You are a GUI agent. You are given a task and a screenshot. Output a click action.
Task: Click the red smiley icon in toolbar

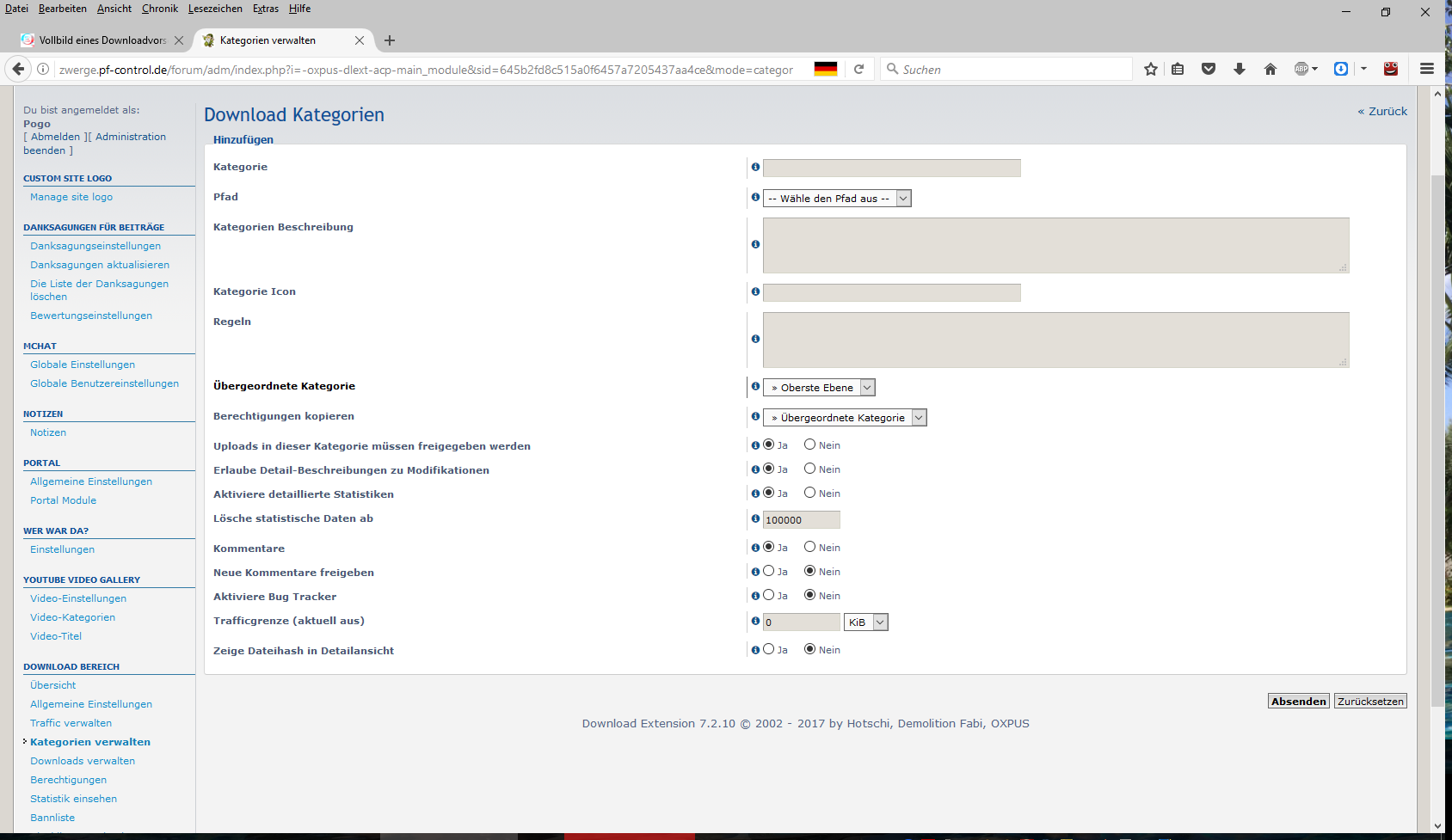(1390, 69)
